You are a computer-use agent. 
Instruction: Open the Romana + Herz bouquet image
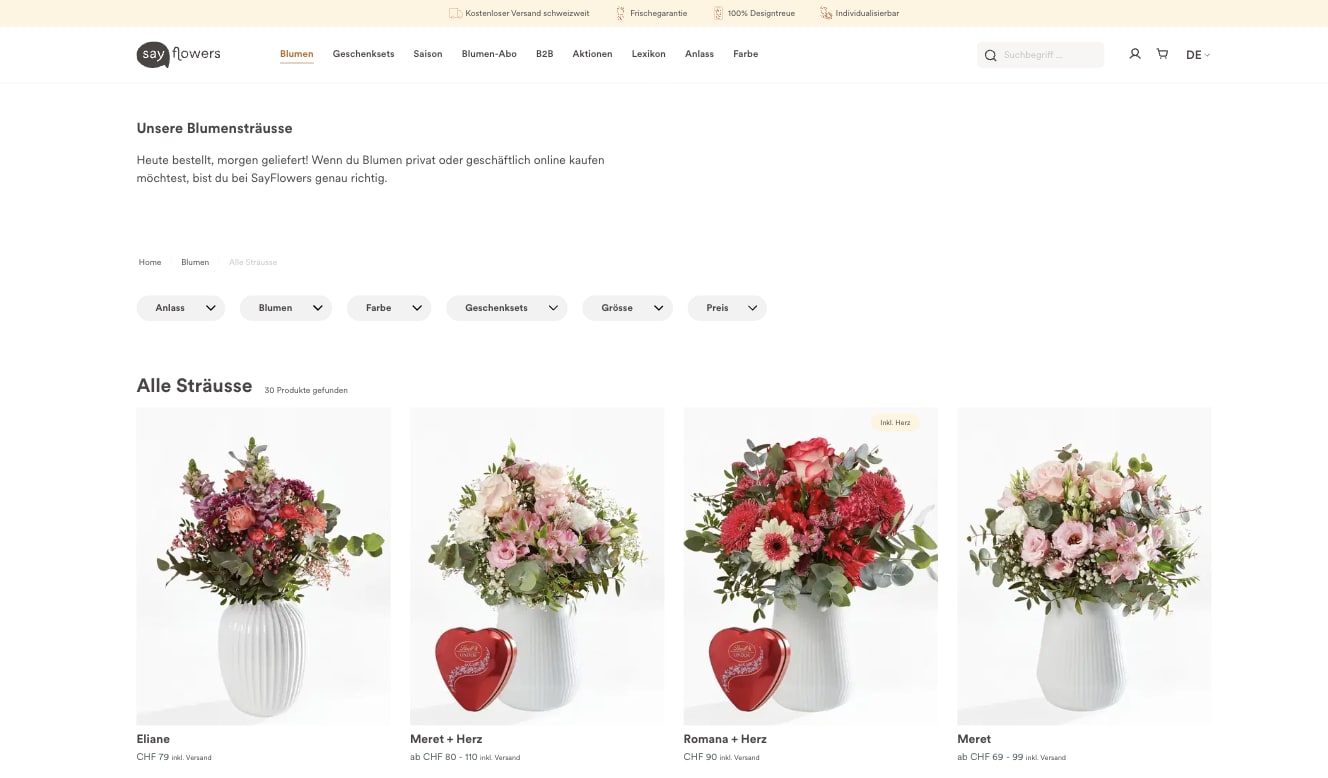(x=811, y=566)
